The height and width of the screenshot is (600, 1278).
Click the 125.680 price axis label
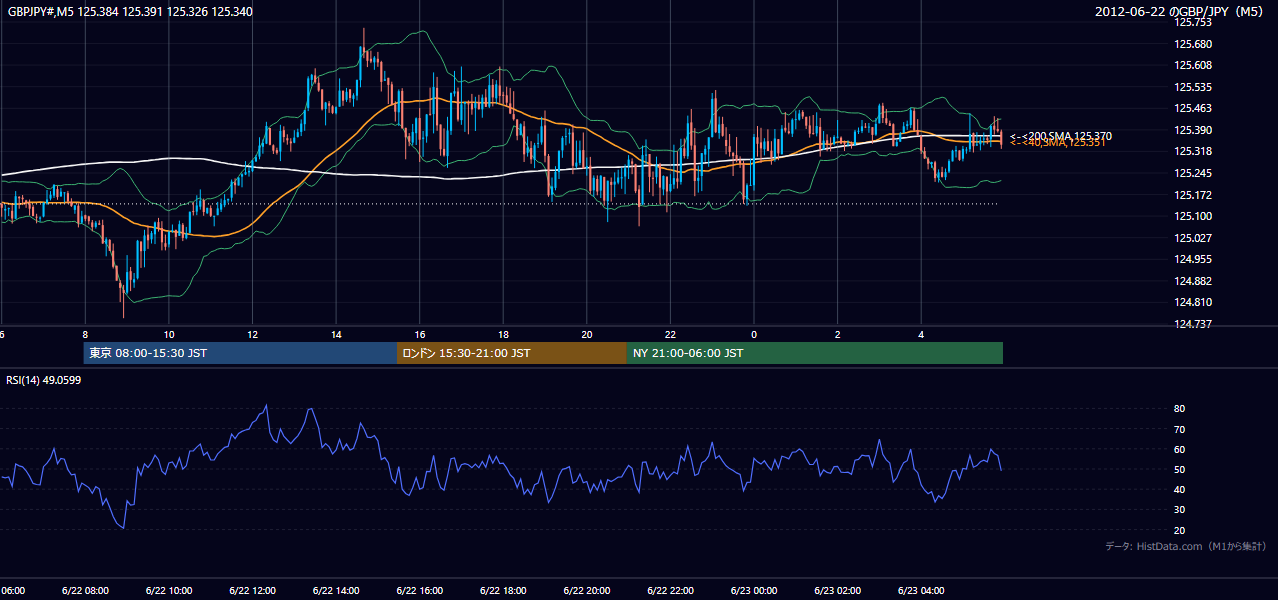coord(1193,44)
